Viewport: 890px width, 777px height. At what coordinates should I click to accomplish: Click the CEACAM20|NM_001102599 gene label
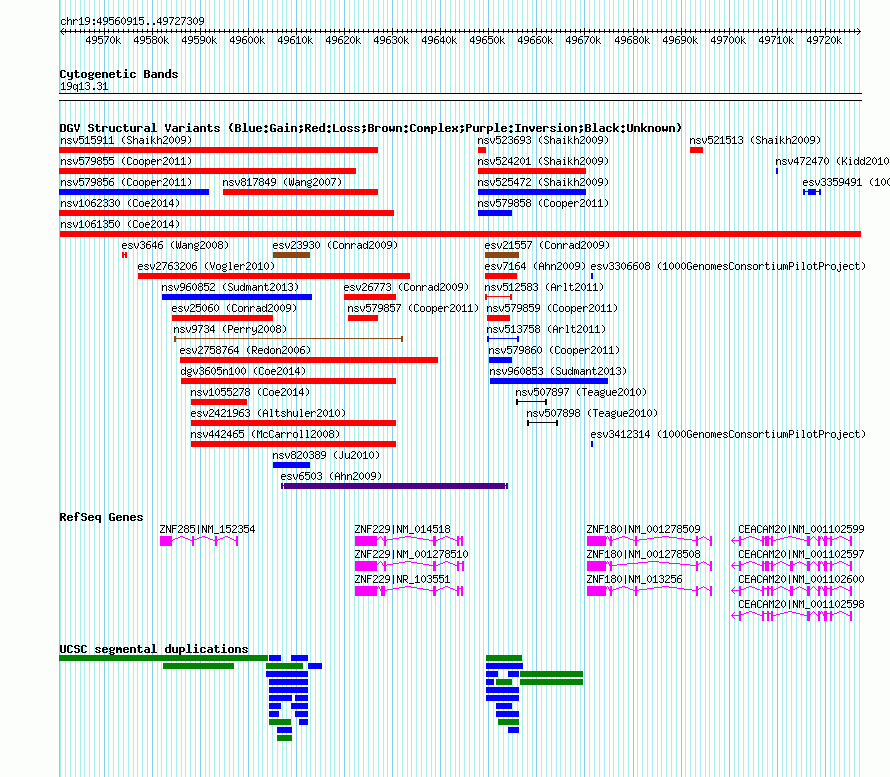pos(801,529)
